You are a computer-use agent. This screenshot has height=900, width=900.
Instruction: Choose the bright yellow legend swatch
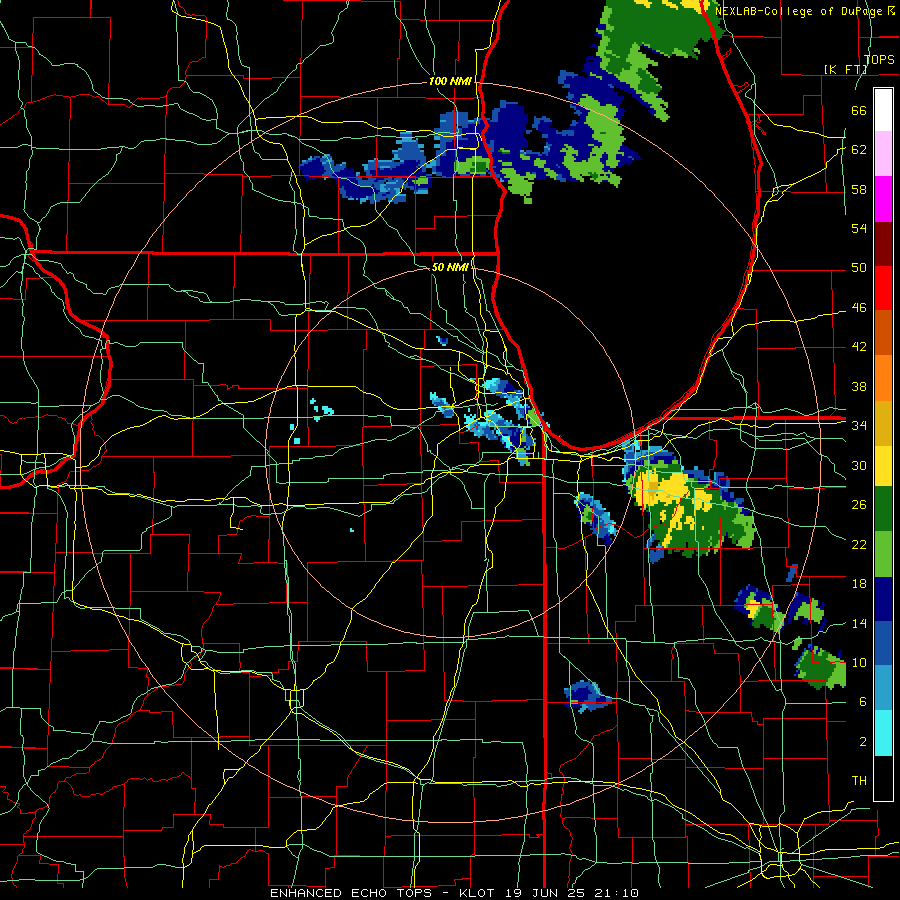[x=883, y=465]
